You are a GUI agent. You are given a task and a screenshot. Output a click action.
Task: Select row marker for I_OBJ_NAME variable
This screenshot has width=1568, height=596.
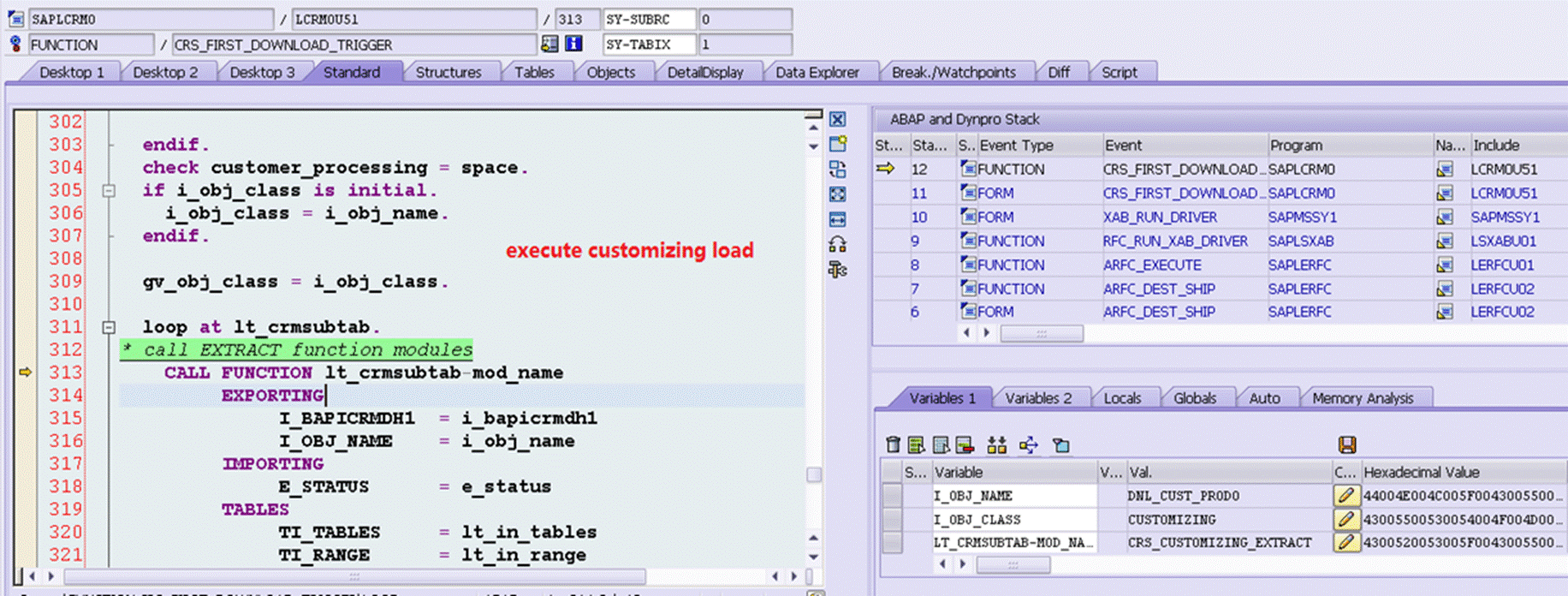(892, 495)
